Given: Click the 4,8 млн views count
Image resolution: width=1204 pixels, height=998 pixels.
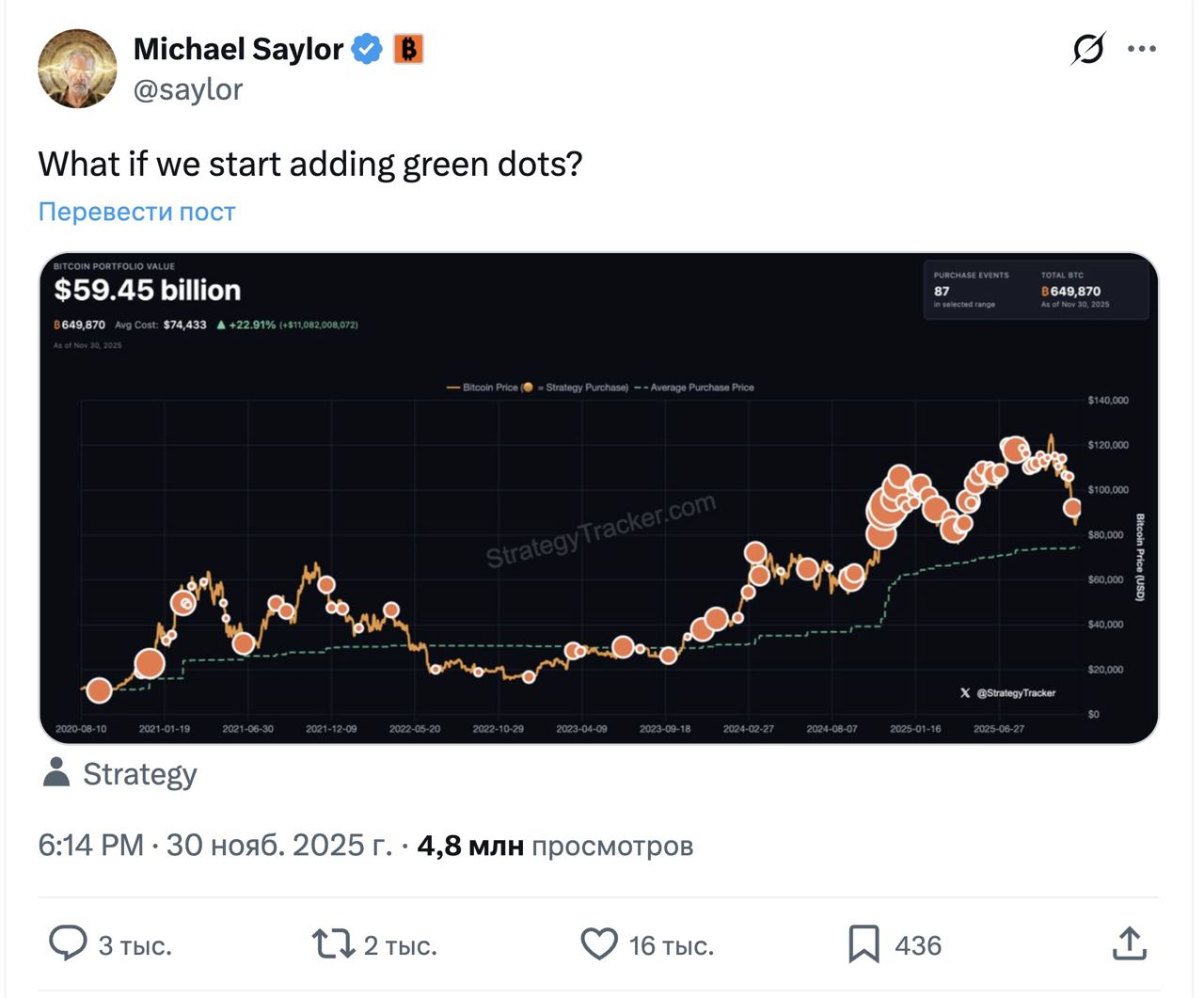Looking at the screenshot, I should [x=469, y=846].
